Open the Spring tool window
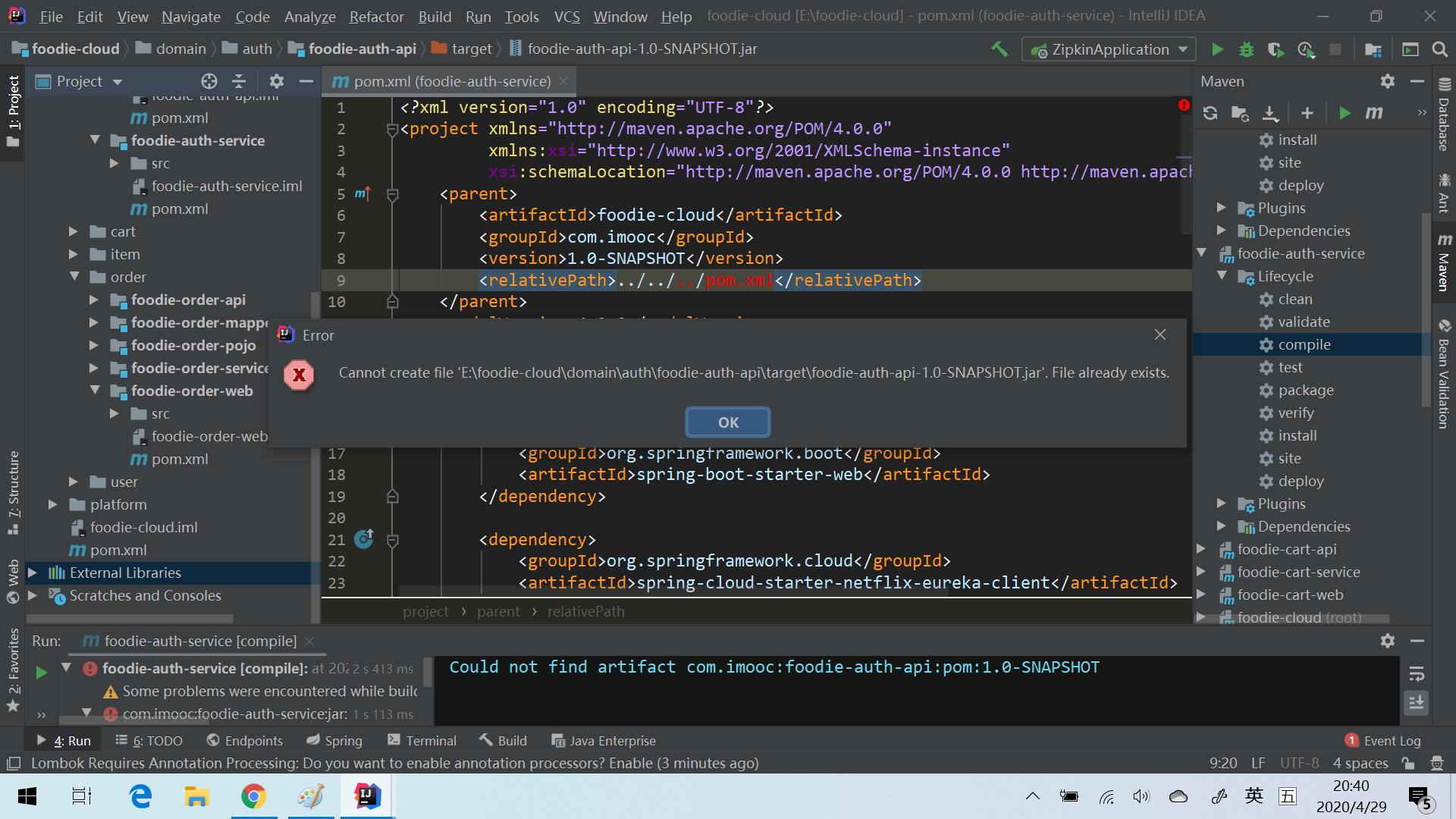 [334, 741]
